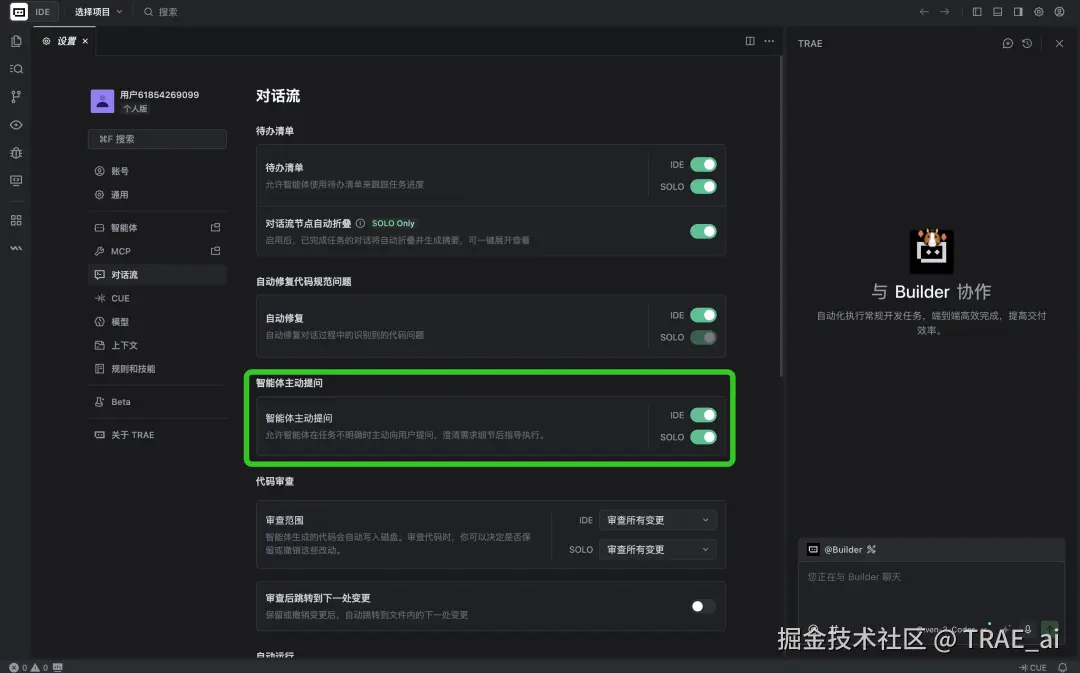Image resolution: width=1080 pixels, height=673 pixels.
Task: Toggle 自动修复 IDE switch
Action: point(703,315)
